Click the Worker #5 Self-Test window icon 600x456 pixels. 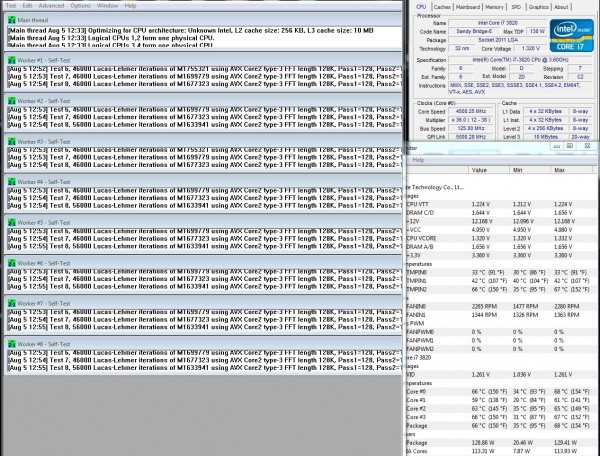[12, 222]
